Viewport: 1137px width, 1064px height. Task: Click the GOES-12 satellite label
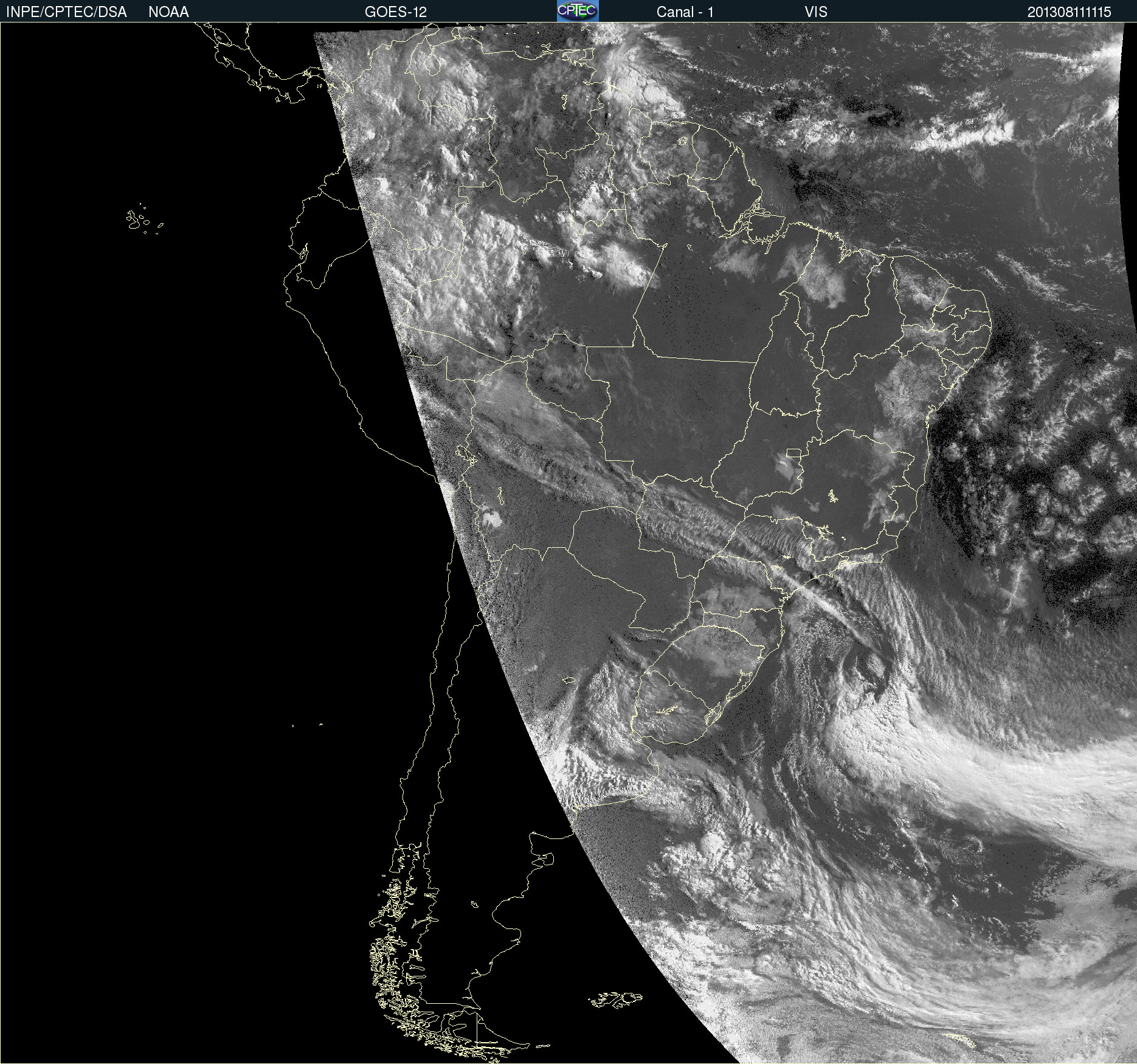click(x=396, y=12)
